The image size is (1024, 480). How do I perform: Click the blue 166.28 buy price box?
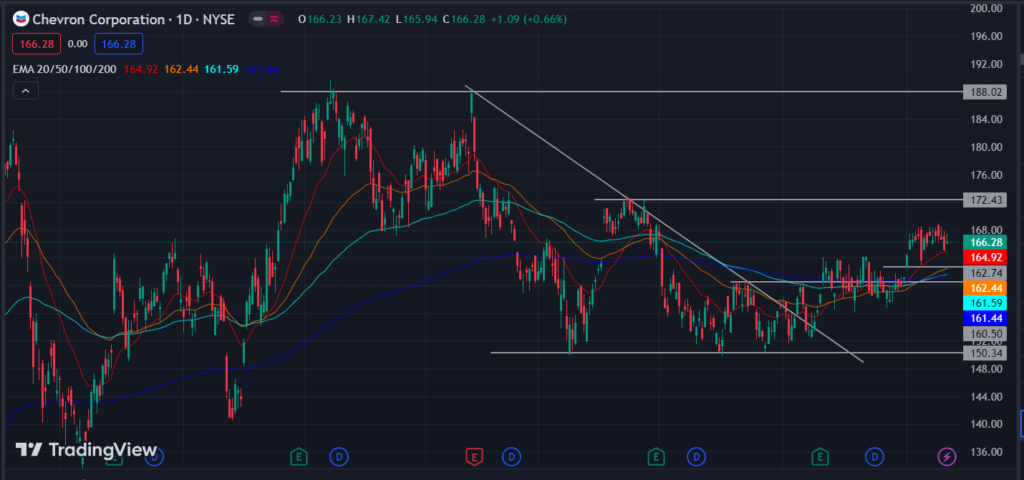(119, 44)
